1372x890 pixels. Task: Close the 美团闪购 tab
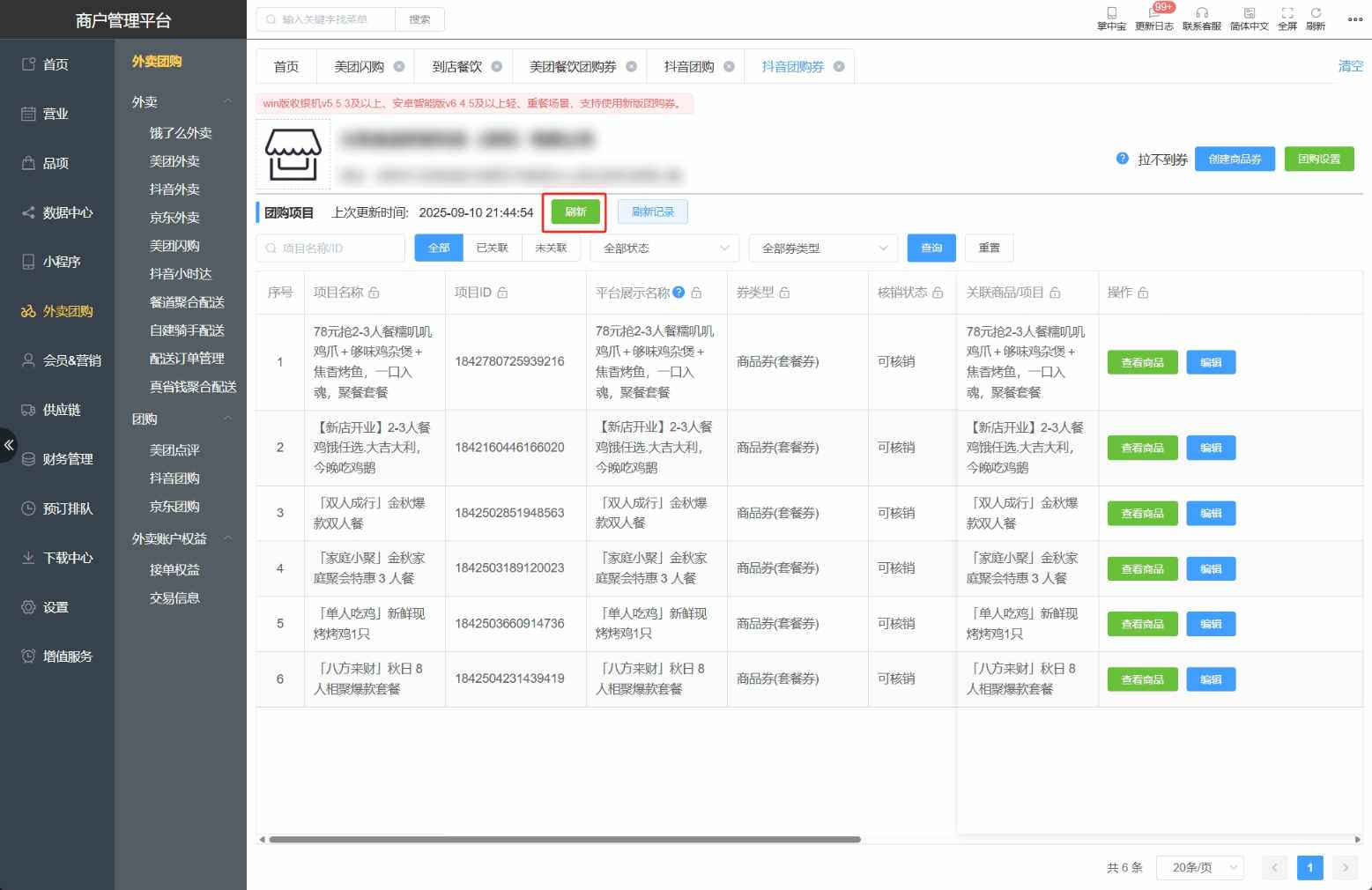pyautogui.click(x=399, y=67)
